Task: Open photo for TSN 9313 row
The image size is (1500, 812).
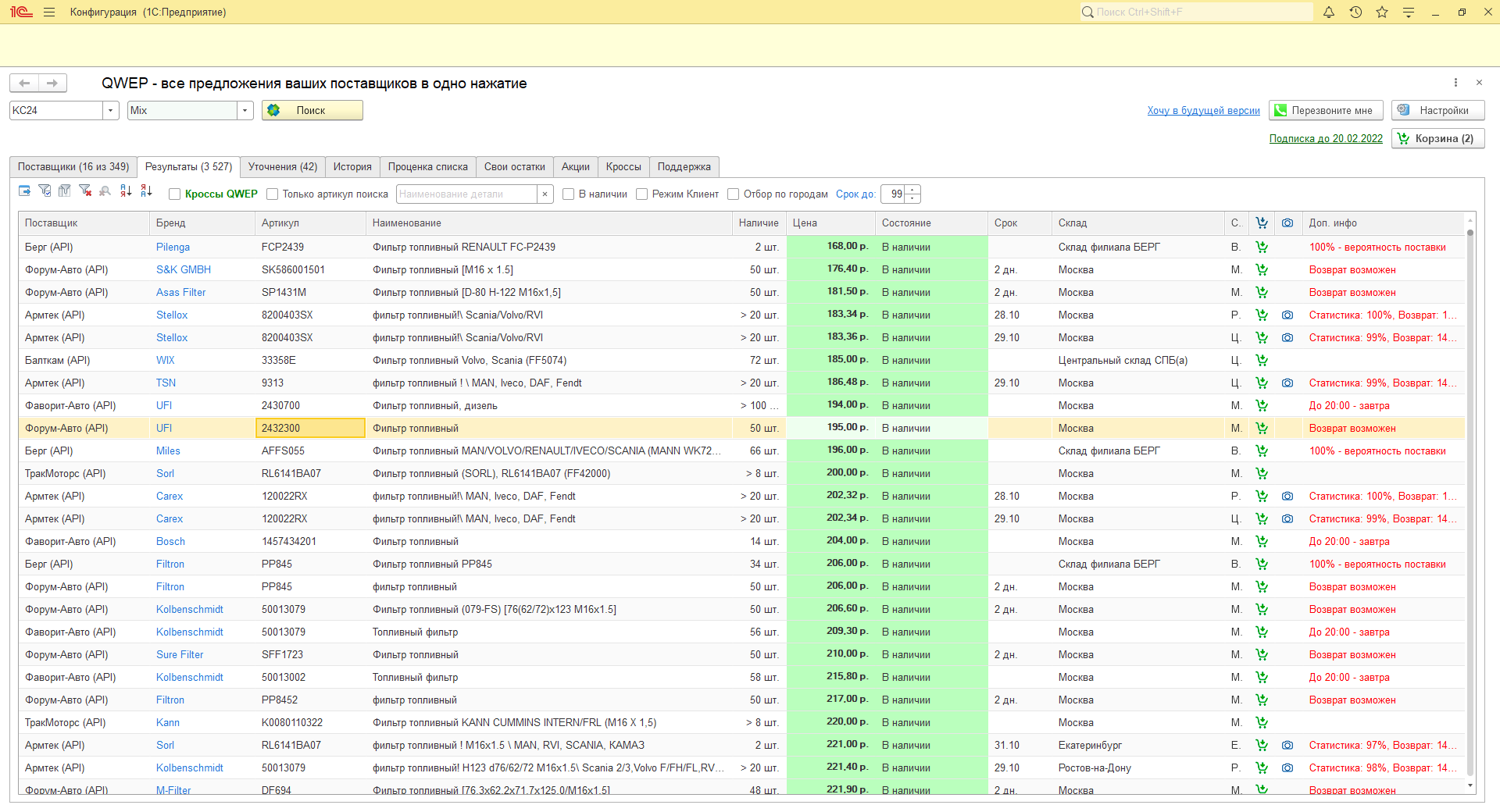Action: 1287,383
